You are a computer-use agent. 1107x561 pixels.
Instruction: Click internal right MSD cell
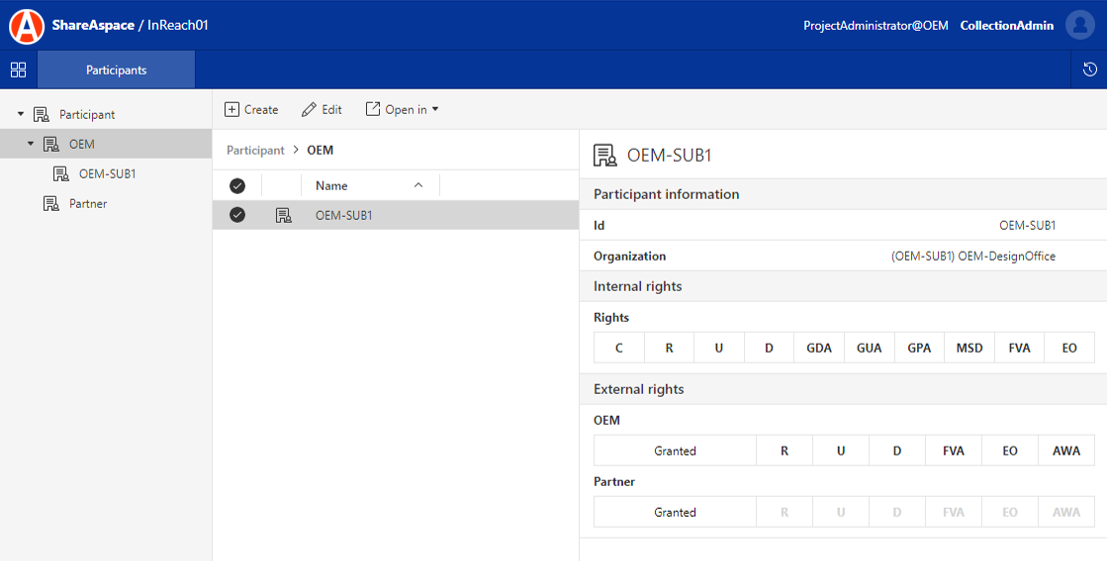[x=969, y=348]
